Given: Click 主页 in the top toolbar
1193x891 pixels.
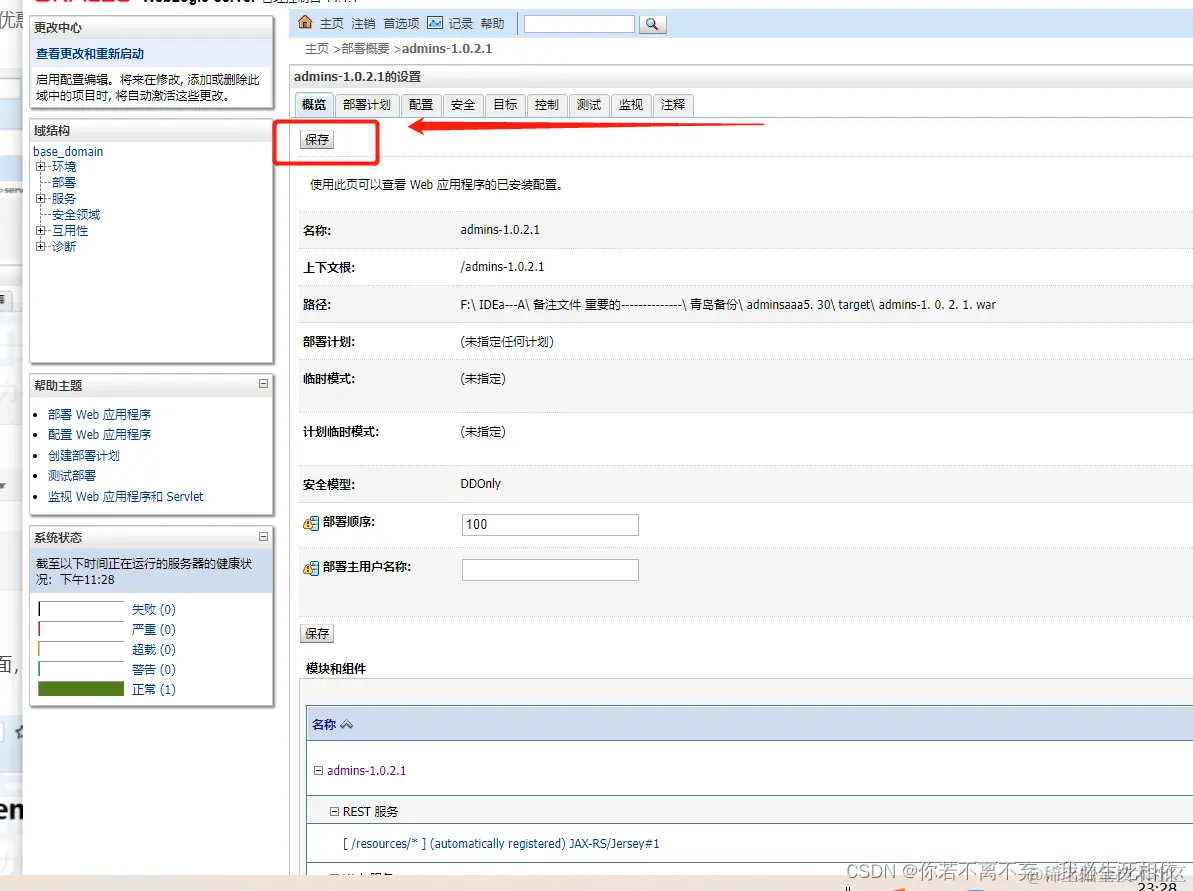Looking at the screenshot, I should tap(331, 24).
